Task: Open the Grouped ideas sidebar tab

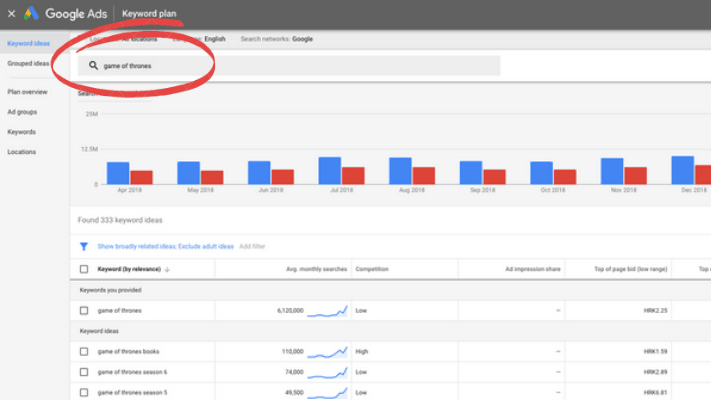Action: point(28,63)
